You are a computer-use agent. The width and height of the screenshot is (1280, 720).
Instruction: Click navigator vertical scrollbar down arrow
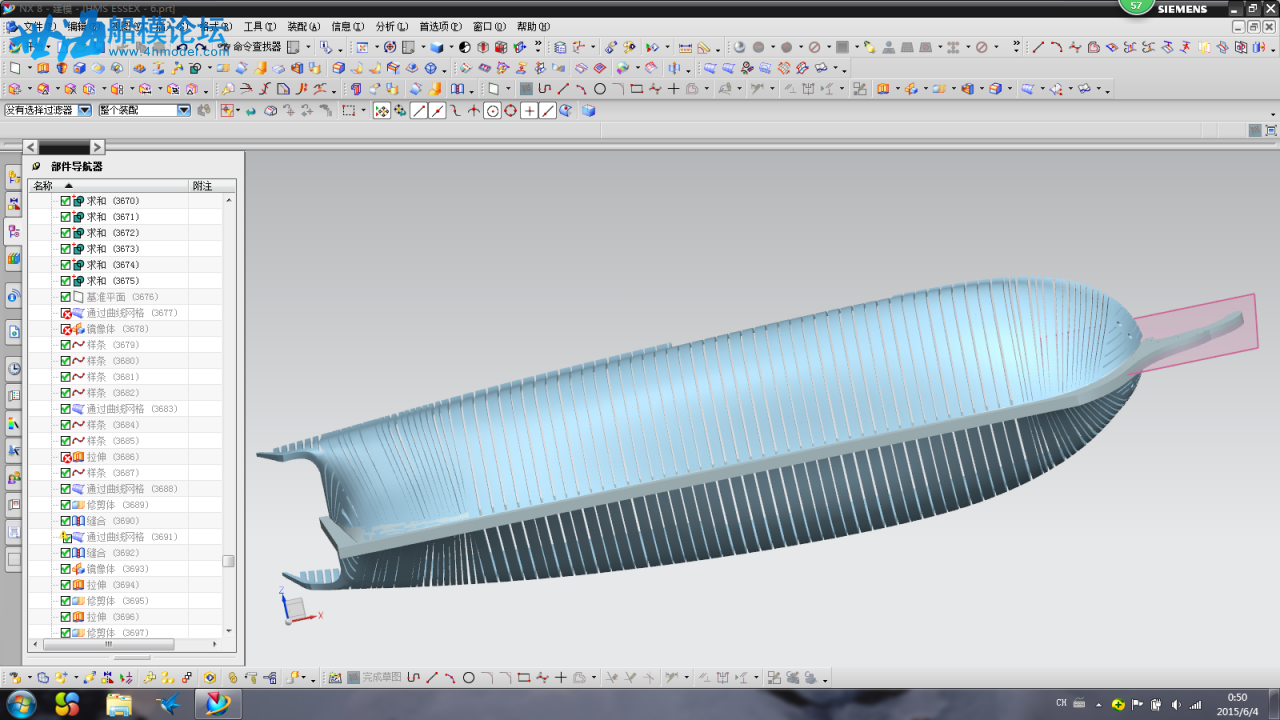(228, 631)
